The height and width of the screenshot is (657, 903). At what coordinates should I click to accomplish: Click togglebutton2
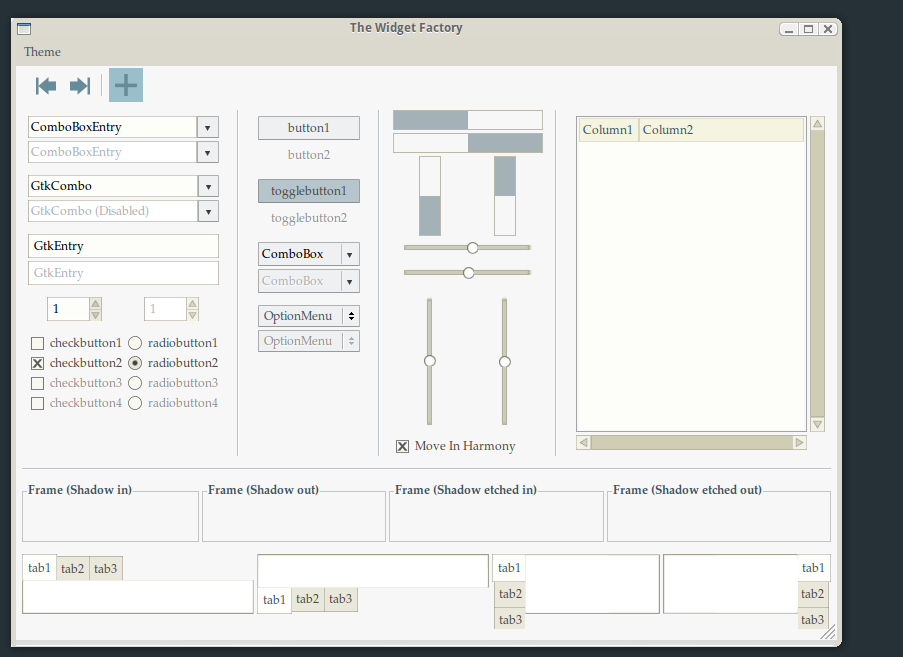point(309,218)
